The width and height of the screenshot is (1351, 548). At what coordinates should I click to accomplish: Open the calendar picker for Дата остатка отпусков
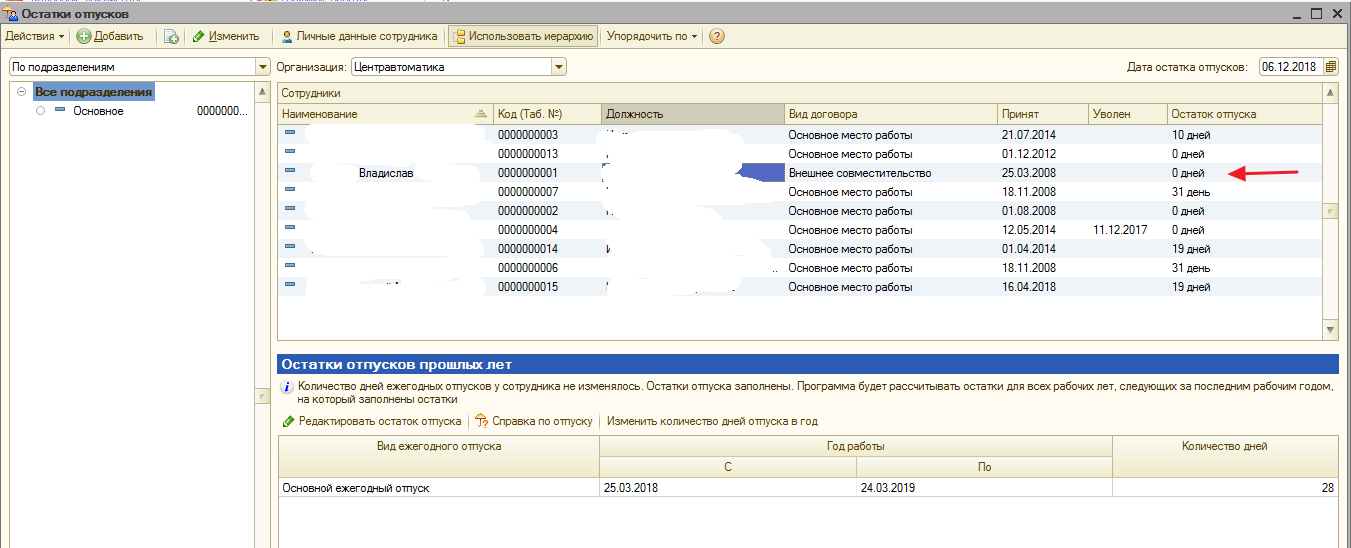[x=1330, y=67]
